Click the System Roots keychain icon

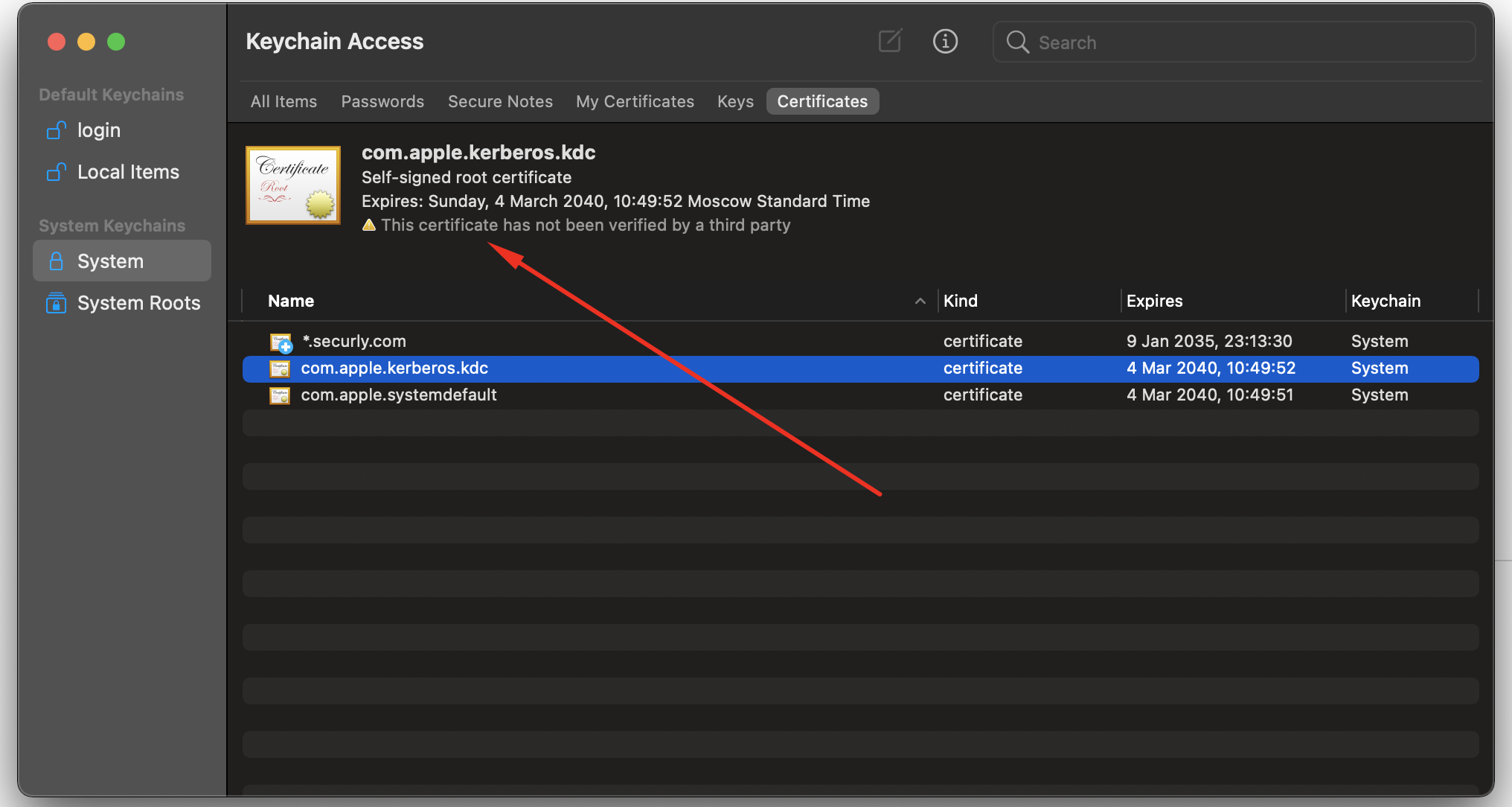tap(56, 303)
